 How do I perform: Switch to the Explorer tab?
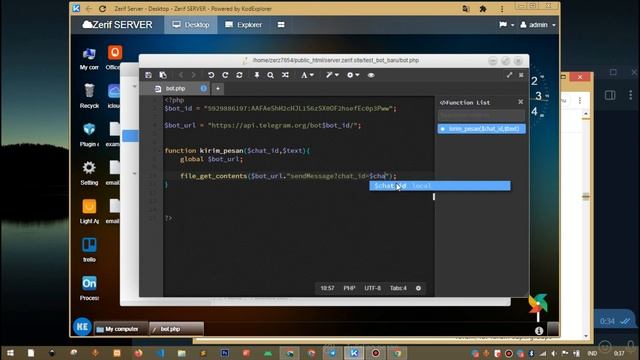(x=244, y=25)
